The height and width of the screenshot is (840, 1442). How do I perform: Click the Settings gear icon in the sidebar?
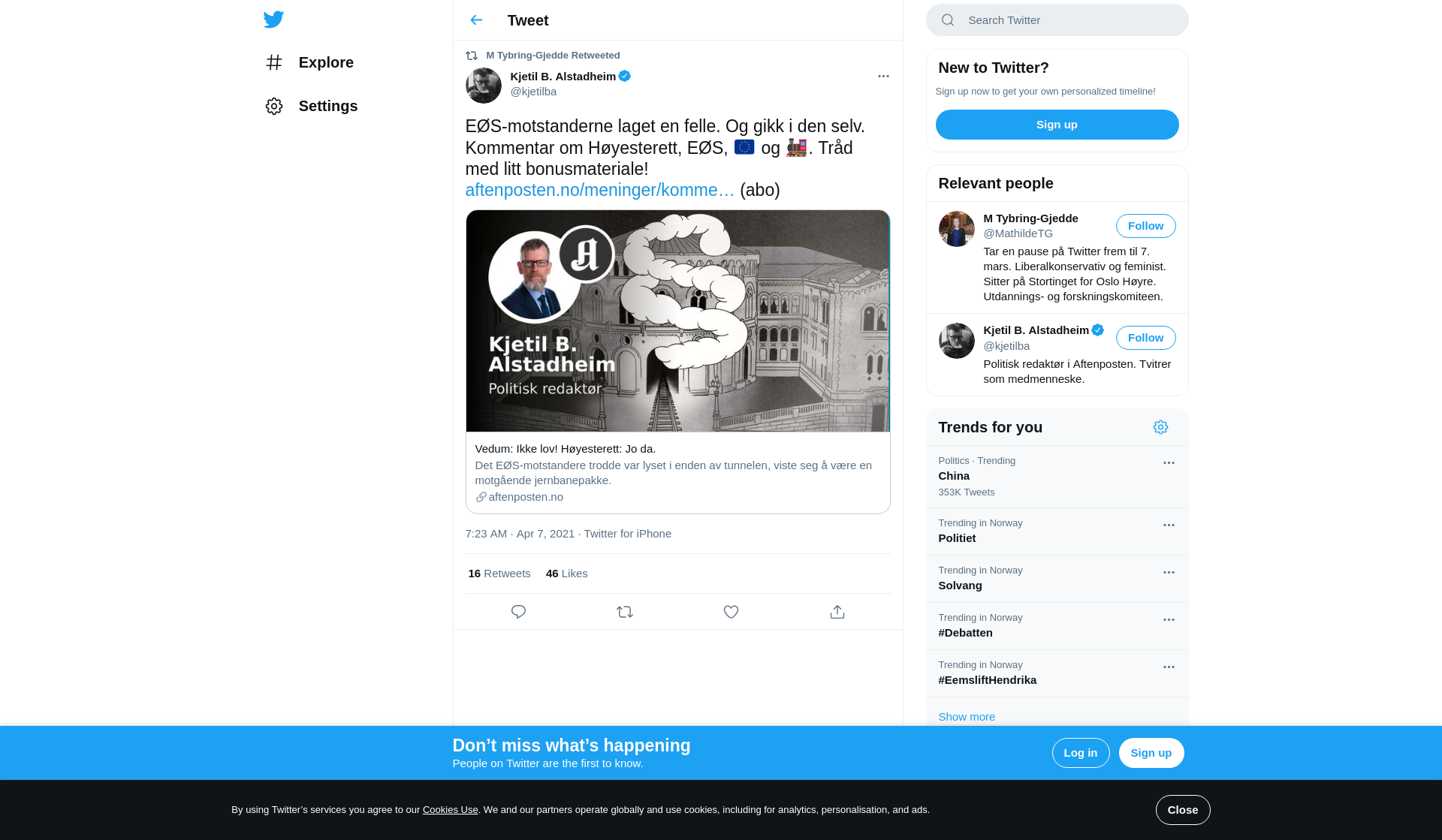(274, 106)
